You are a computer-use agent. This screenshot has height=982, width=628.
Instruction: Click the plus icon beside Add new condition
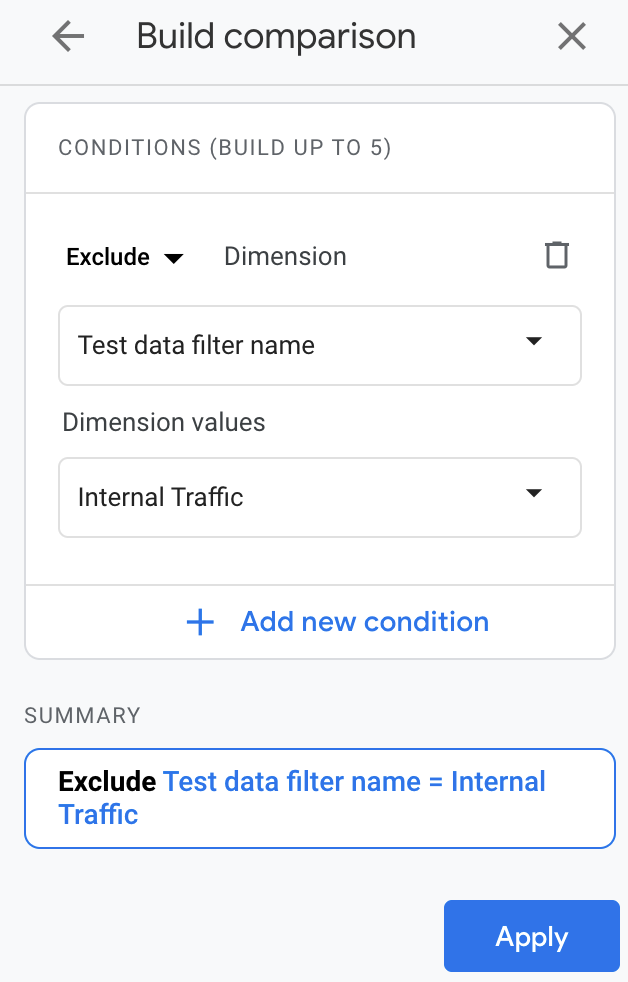200,622
